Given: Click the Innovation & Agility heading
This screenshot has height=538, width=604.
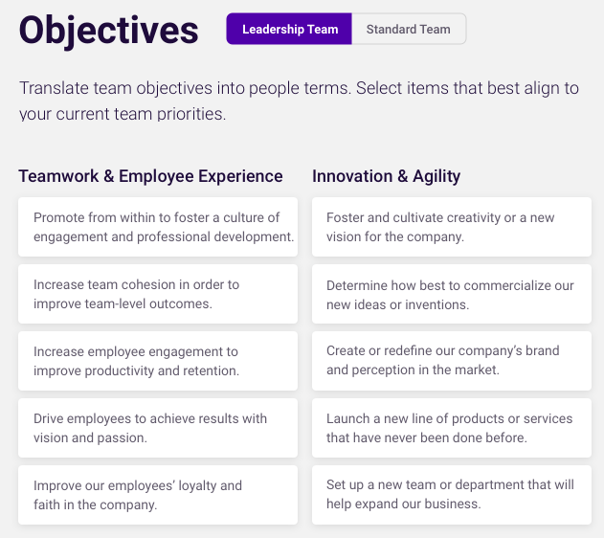Looking at the screenshot, I should [386, 176].
